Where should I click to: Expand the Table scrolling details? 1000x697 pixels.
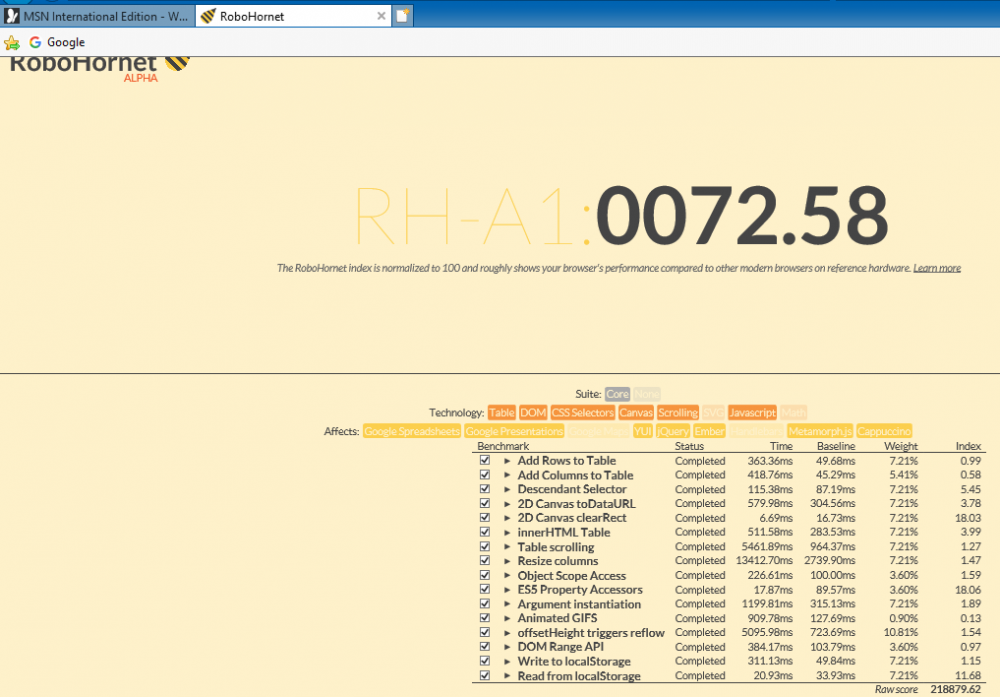tap(507, 547)
